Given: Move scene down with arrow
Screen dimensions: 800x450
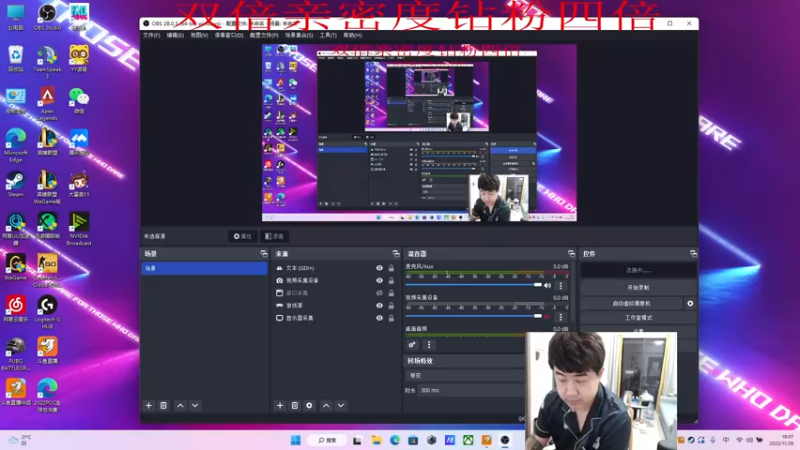Looking at the screenshot, I should point(195,406).
